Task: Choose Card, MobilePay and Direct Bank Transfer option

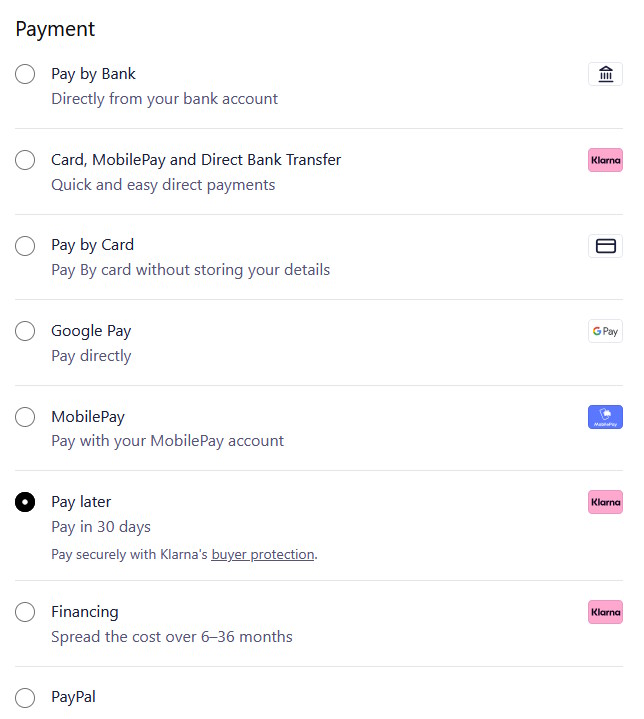Action: pos(25,160)
